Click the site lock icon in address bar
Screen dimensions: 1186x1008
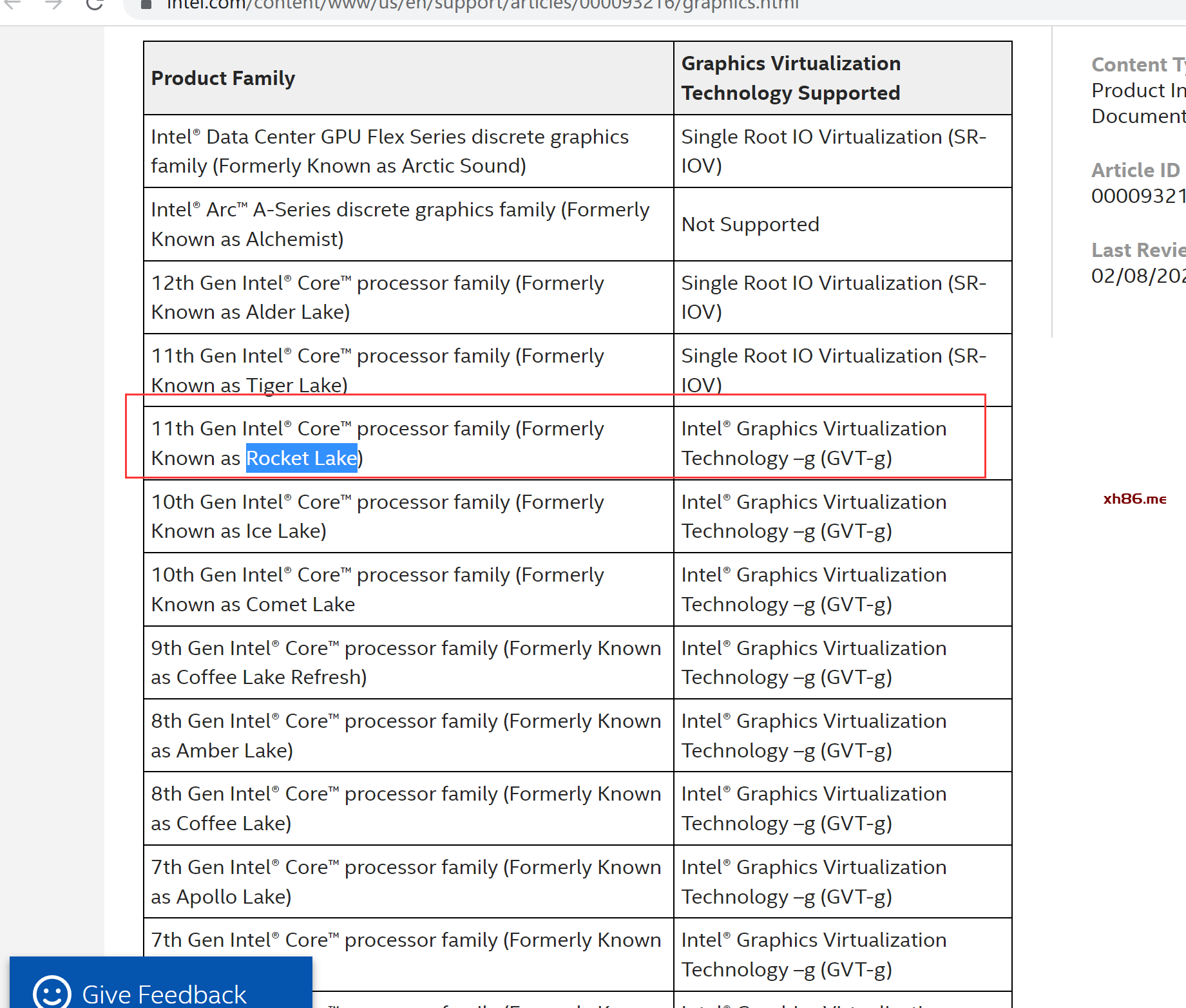pos(146,5)
